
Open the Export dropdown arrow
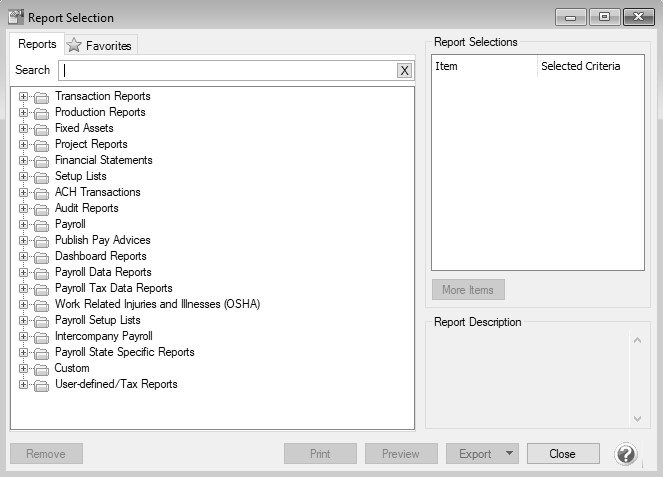pos(510,454)
